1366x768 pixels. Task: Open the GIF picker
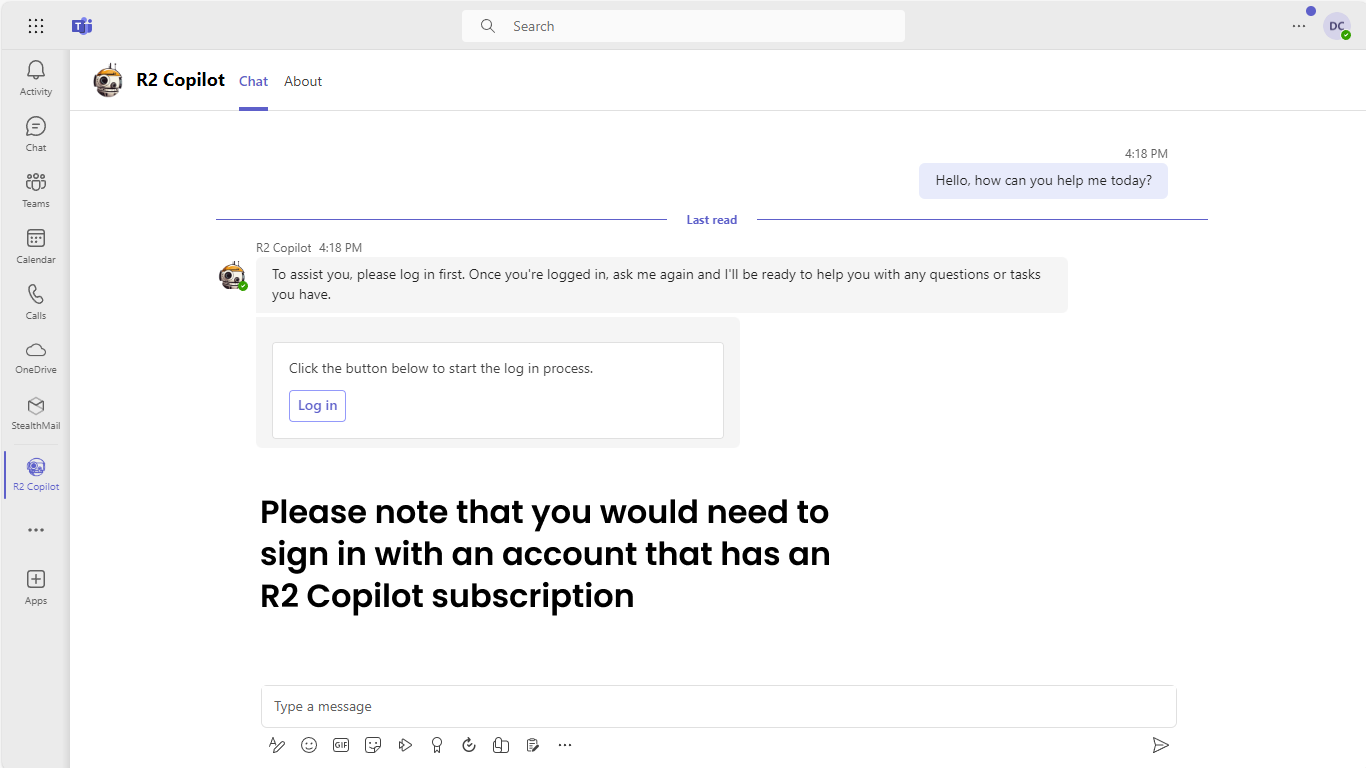coord(341,745)
